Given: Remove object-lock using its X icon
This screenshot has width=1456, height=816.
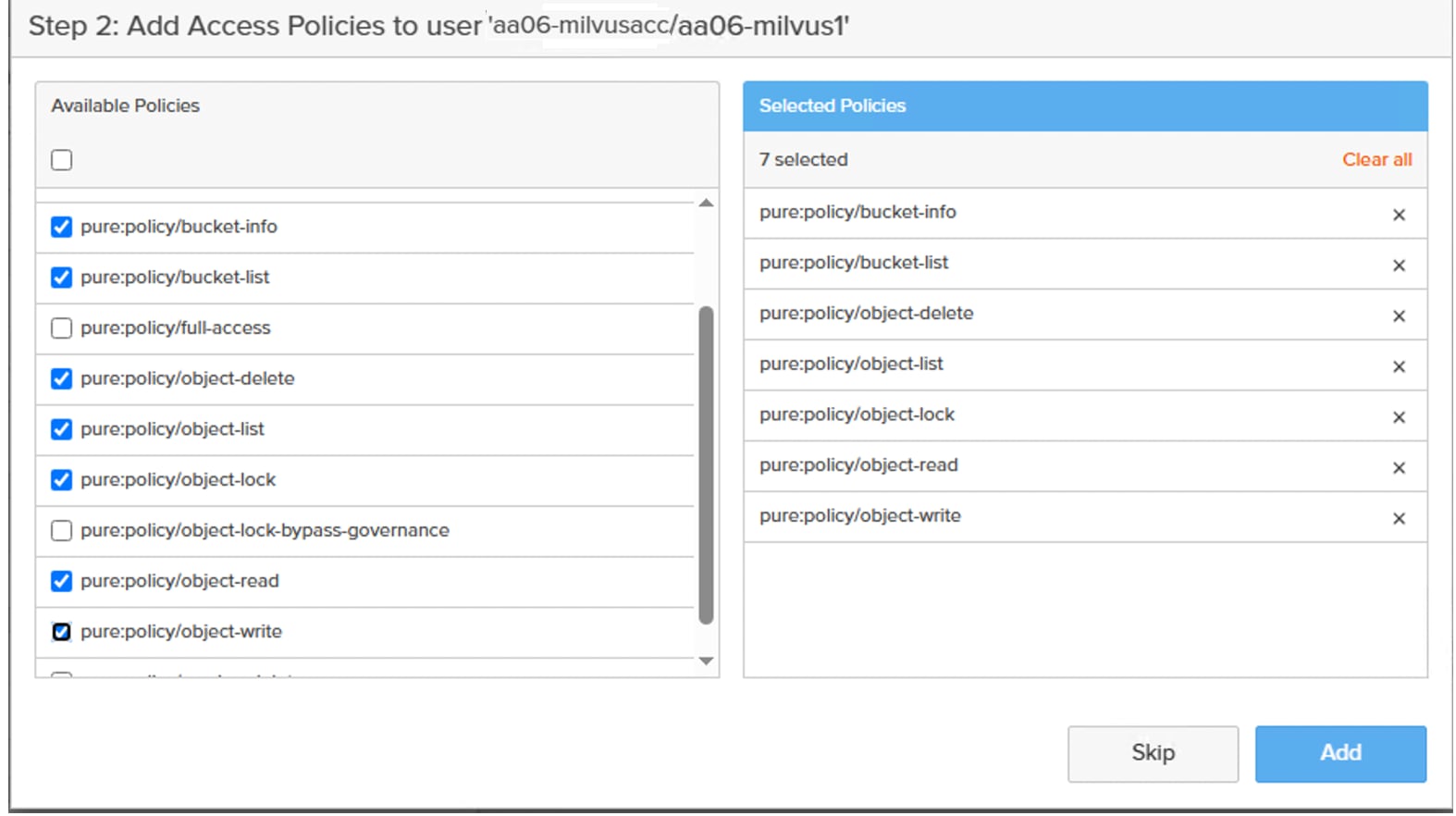Looking at the screenshot, I should pyautogui.click(x=1399, y=417).
